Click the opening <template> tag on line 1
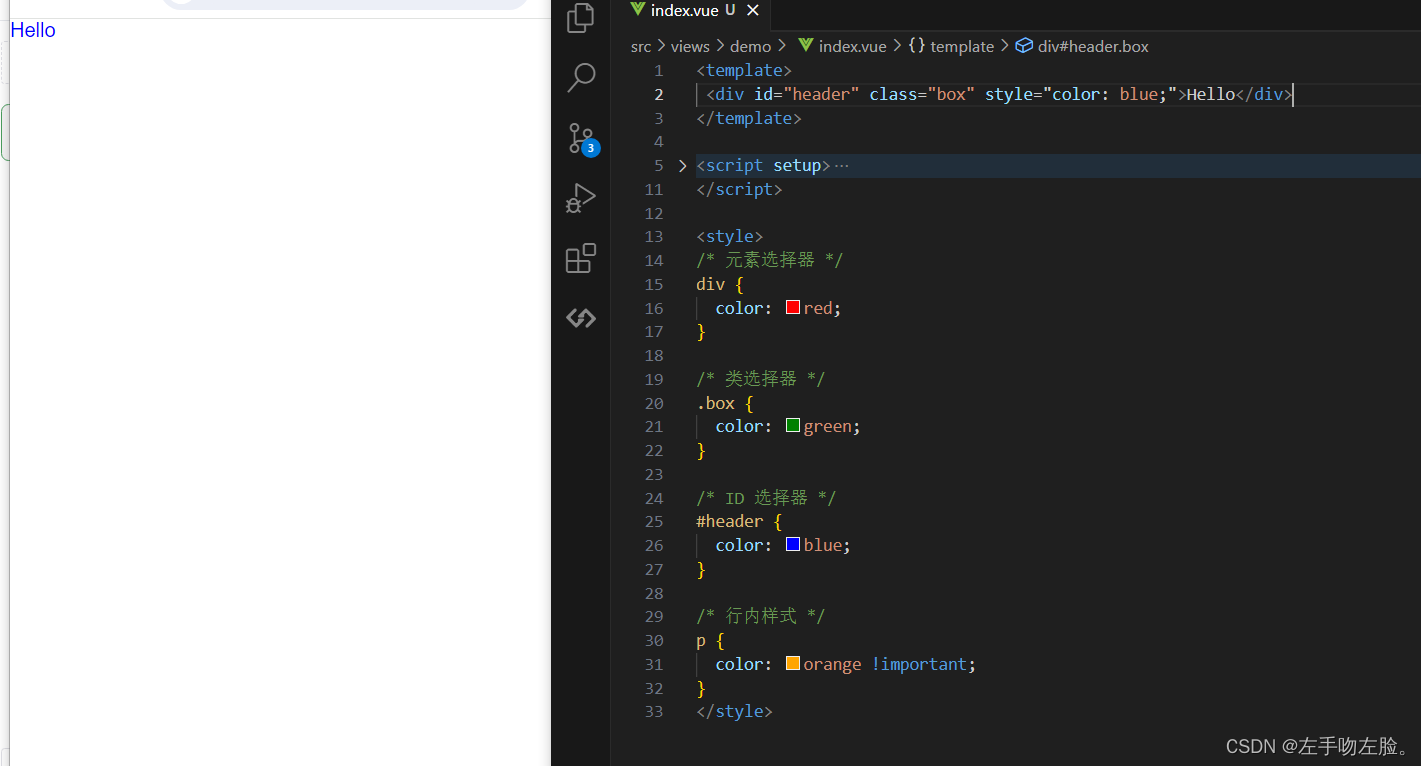1421x766 pixels. [x=744, y=70]
